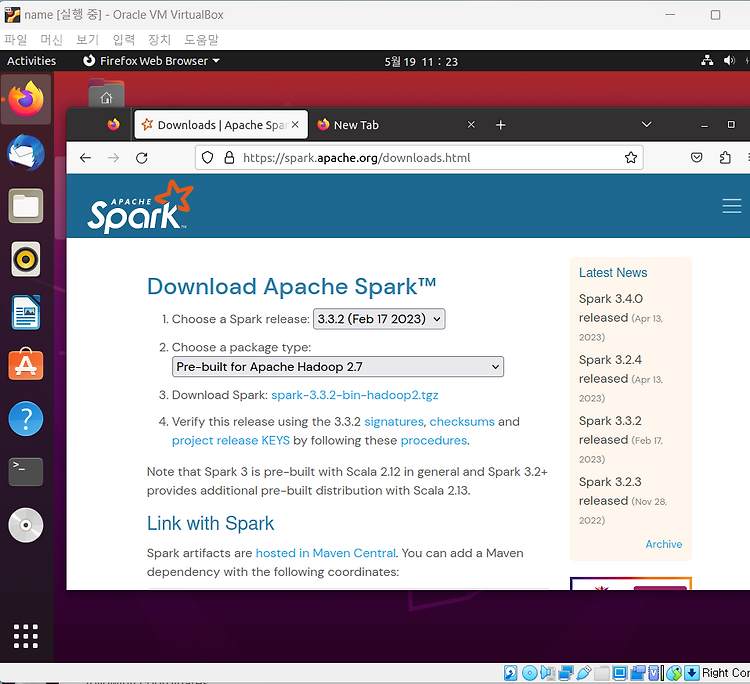
Task: Open VirtualBox 파일 menu
Action: [x=15, y=40]
